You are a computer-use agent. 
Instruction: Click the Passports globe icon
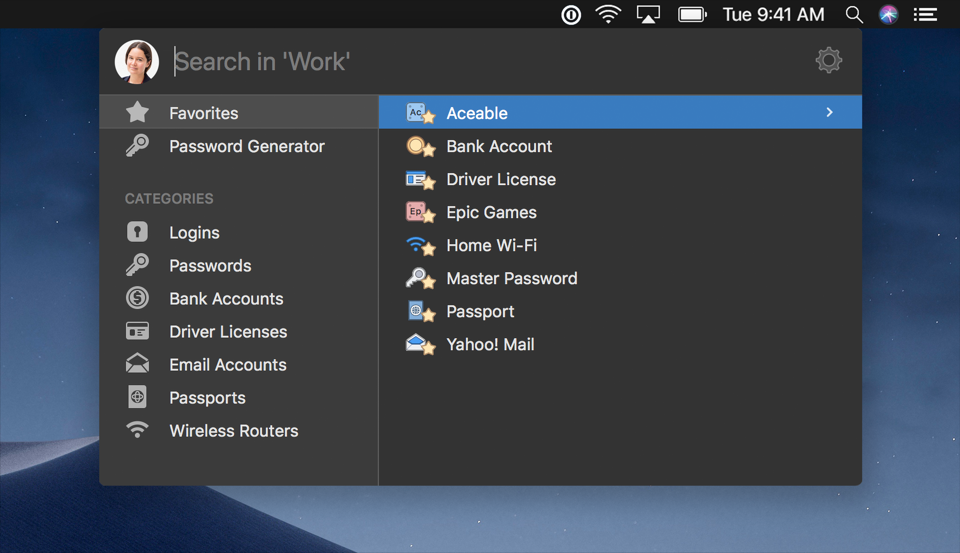coord(137,397)
